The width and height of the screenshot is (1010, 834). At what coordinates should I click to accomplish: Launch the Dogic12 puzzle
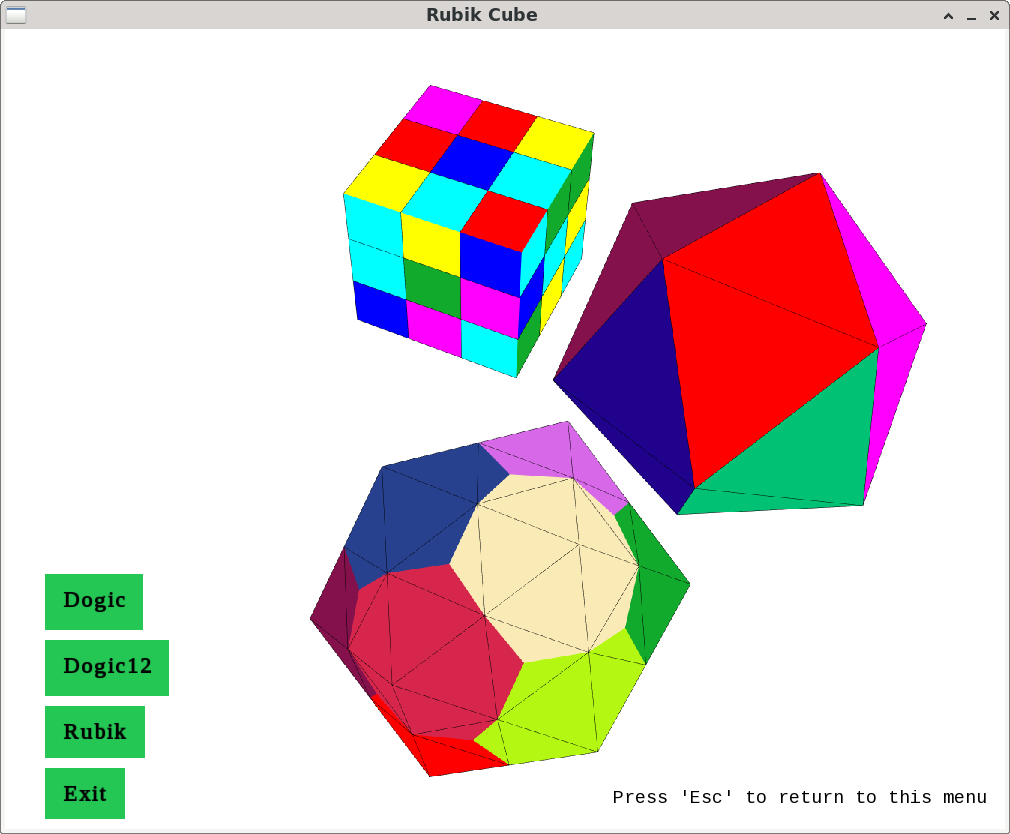coord(107,668)
